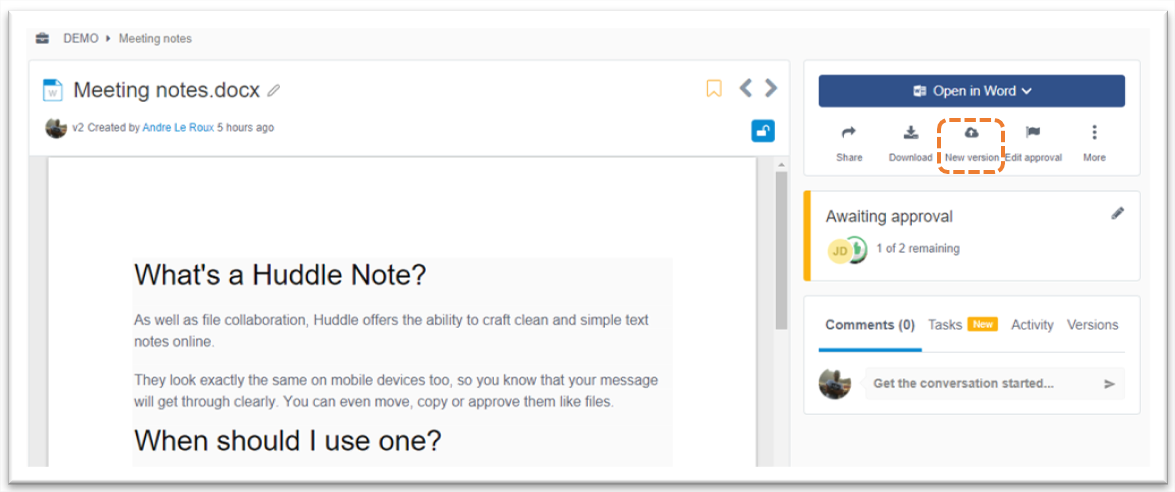
Task: Click the Open in Word button
Action: point(971,91)
